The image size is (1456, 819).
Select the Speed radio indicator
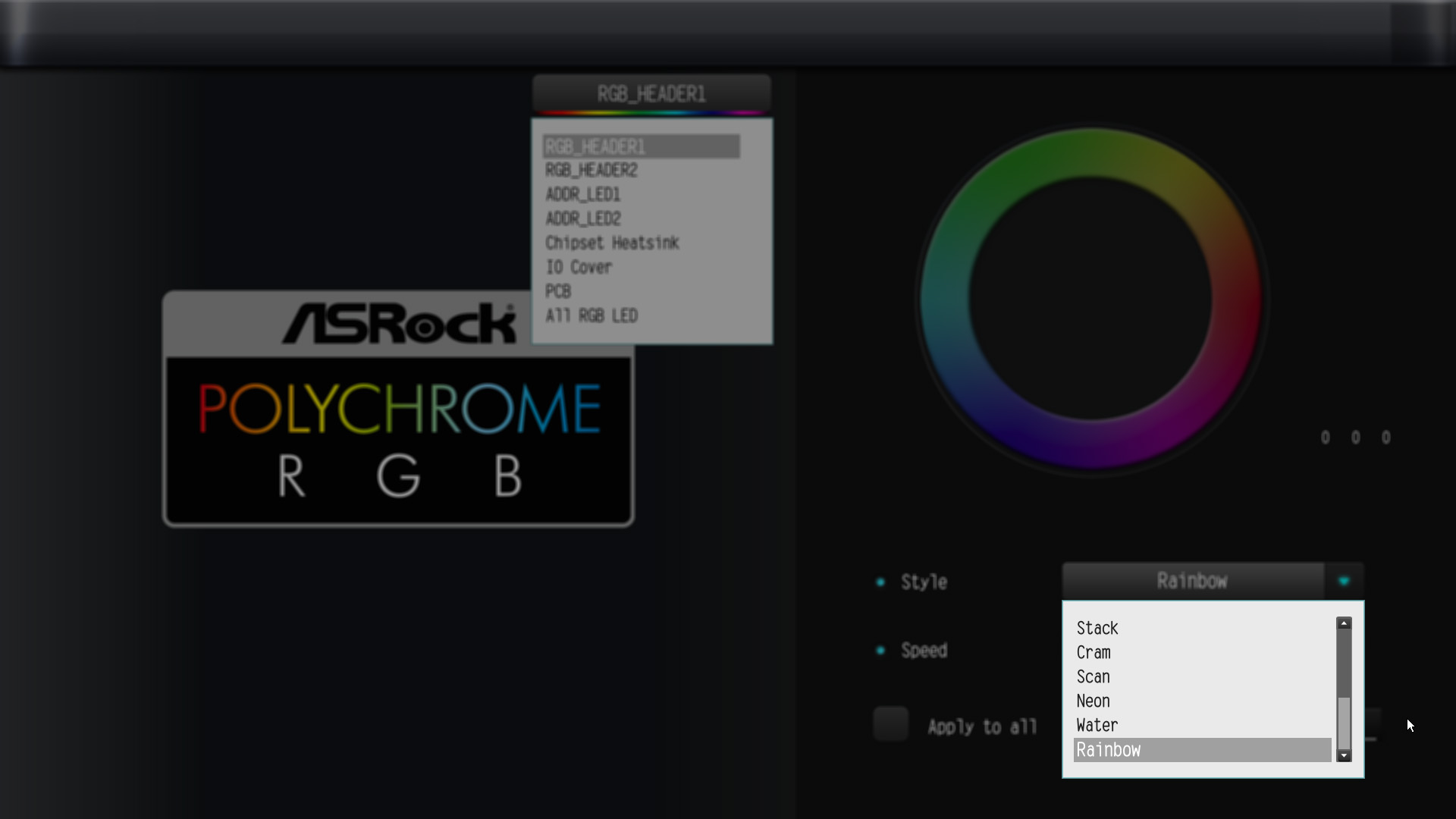point(880,649)
